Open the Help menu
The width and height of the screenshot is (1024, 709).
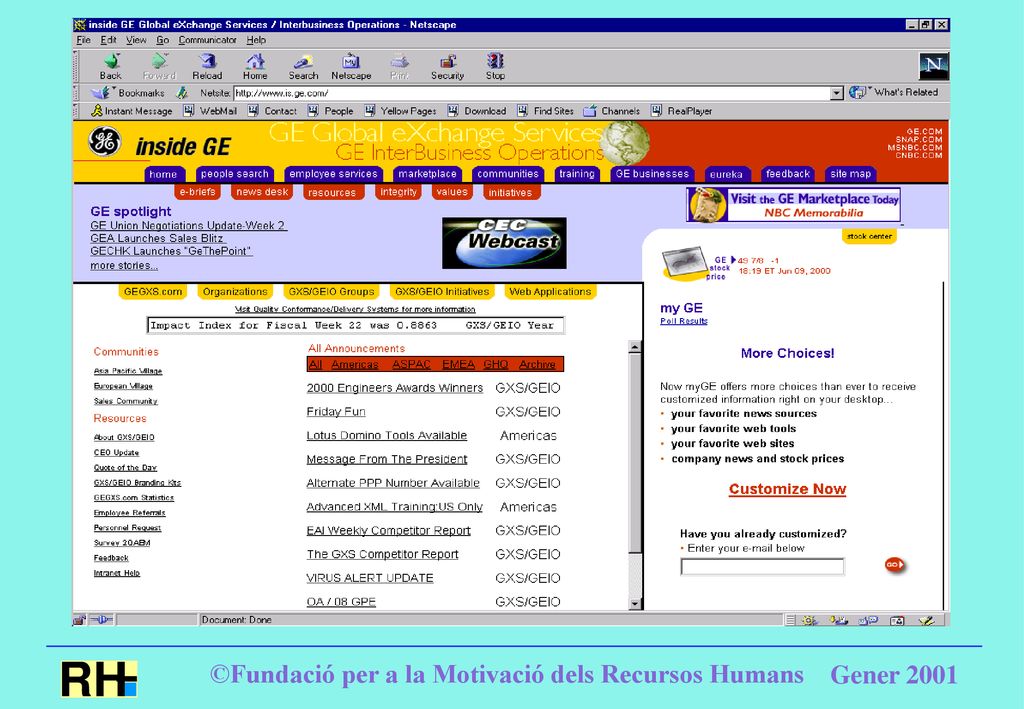pos(256,40)
